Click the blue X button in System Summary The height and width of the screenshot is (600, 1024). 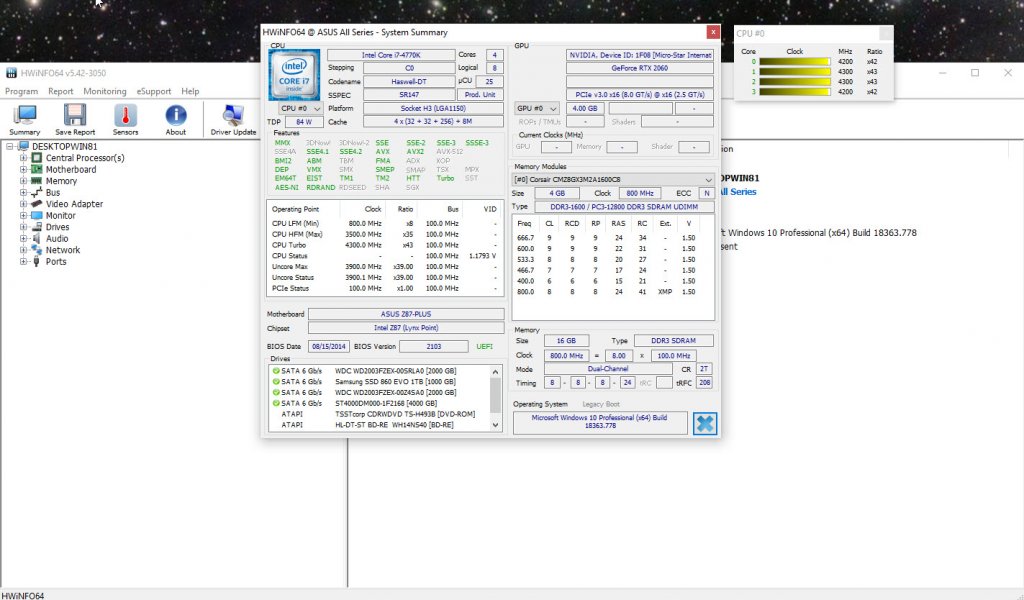705,423
